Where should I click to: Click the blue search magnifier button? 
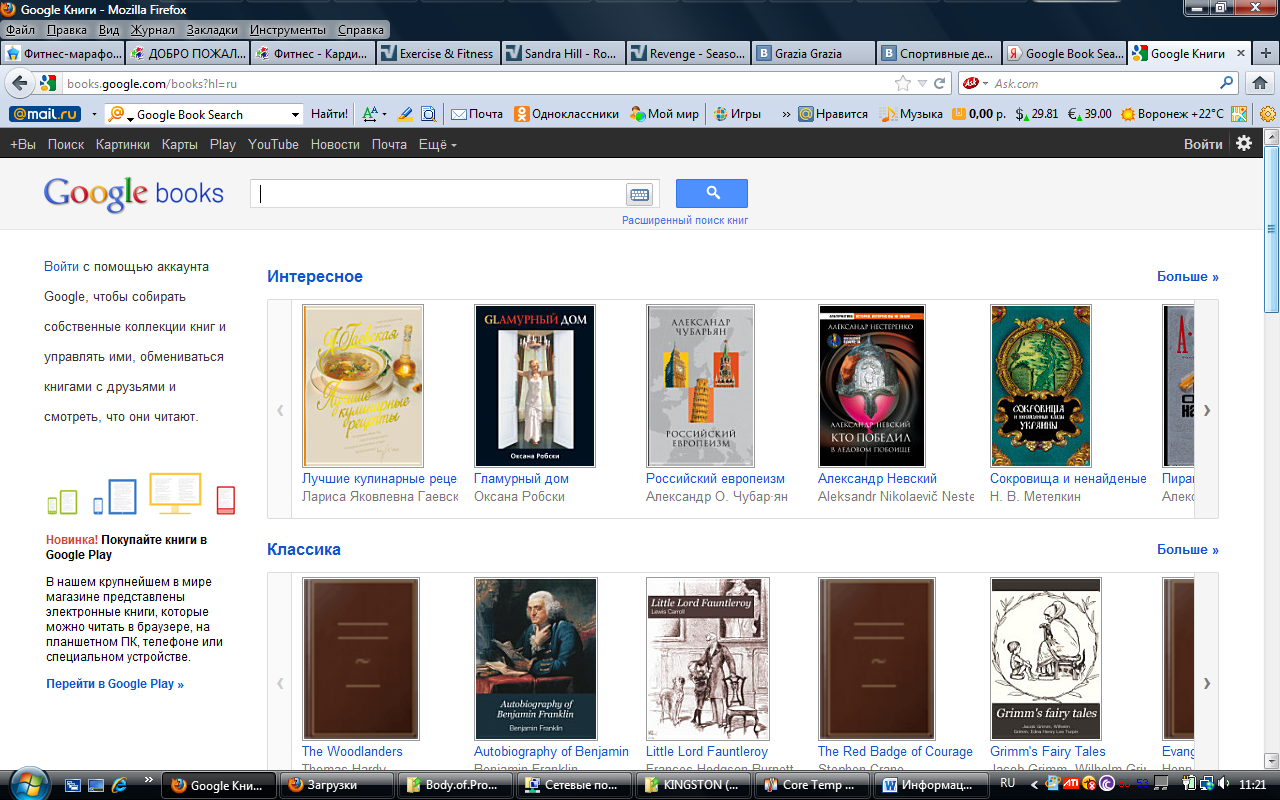(x=711, y=193)
